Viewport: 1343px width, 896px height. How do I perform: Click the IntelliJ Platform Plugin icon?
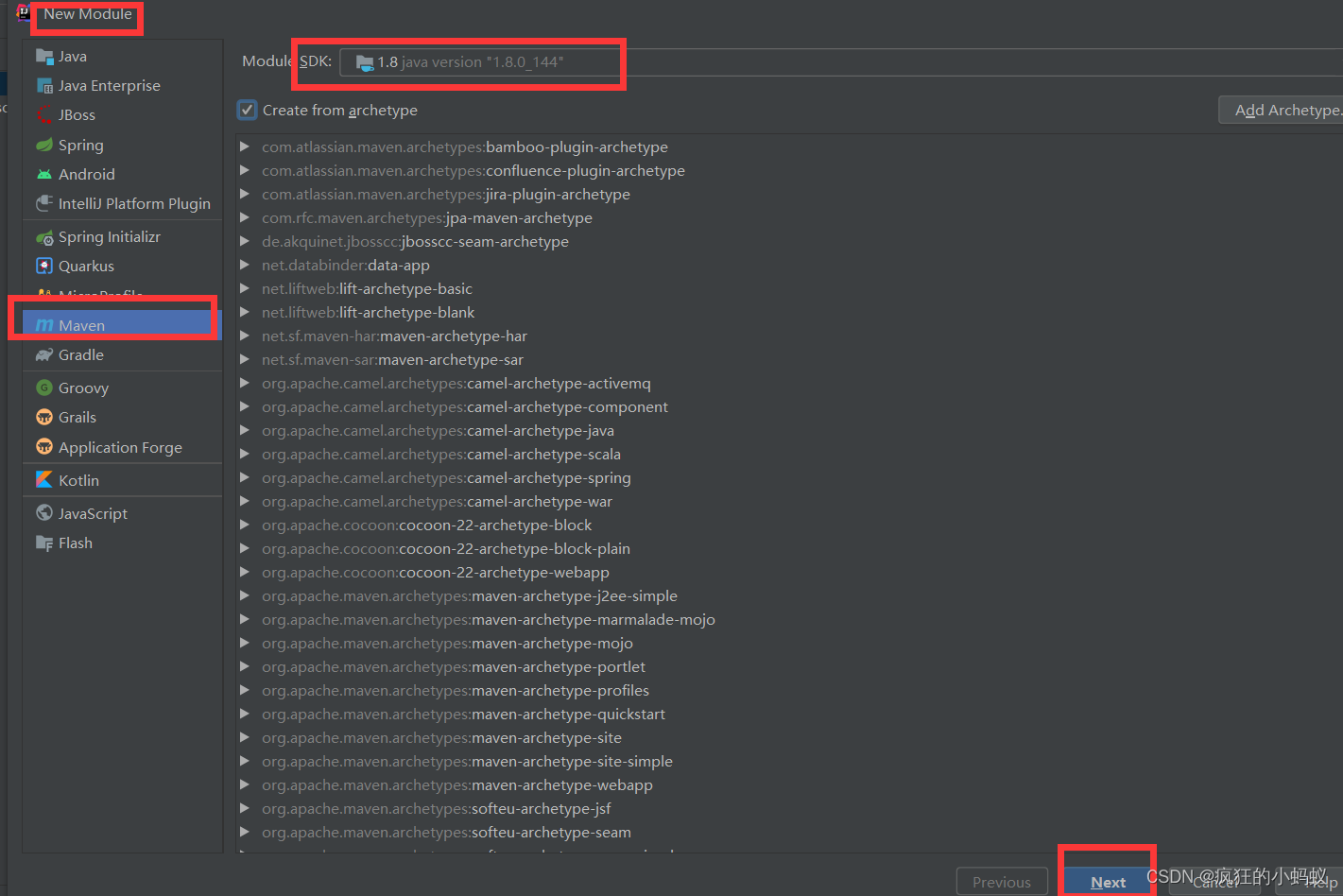coord(44,204)
